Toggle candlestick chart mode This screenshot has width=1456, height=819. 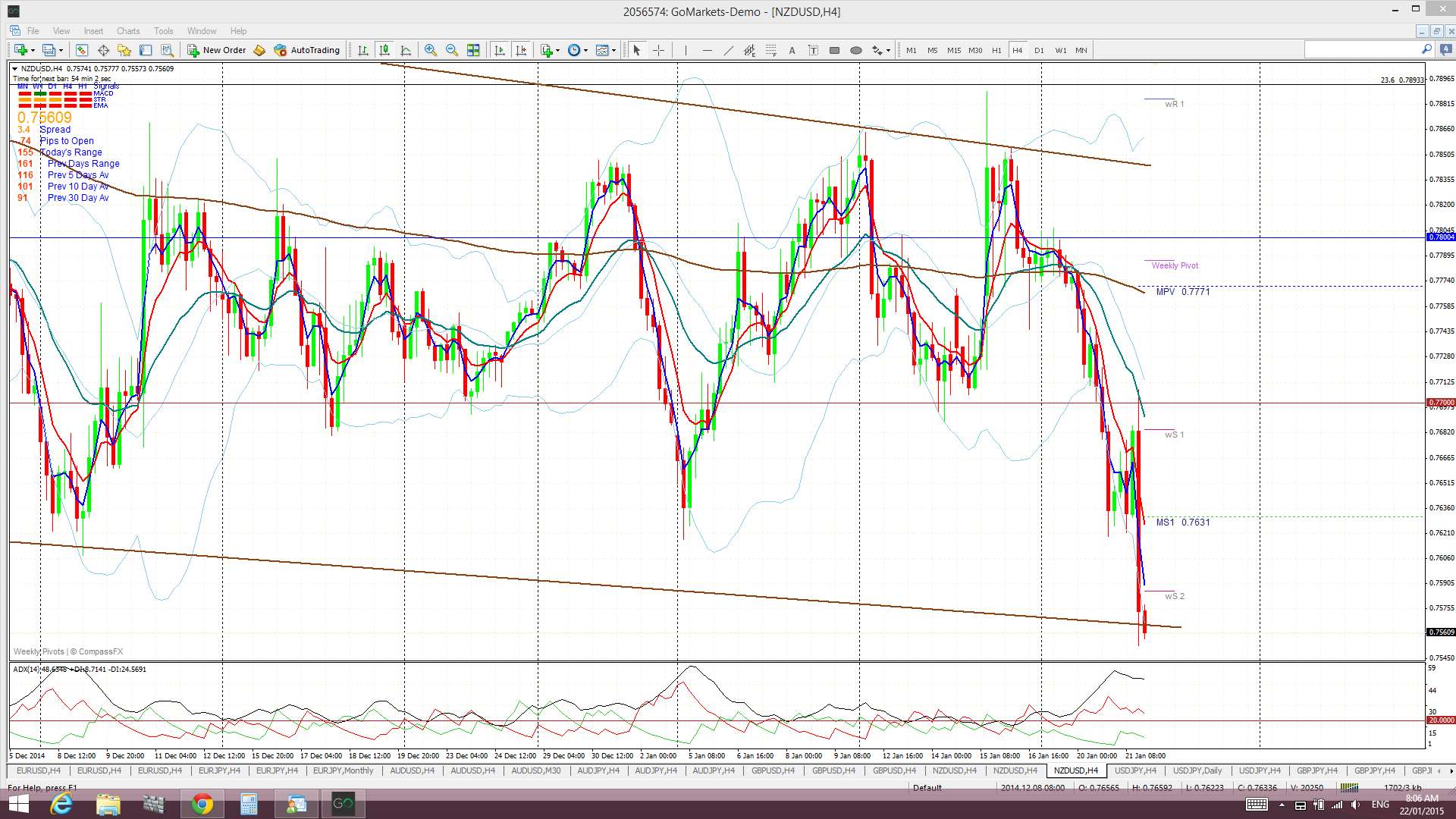tap(384, 50)
